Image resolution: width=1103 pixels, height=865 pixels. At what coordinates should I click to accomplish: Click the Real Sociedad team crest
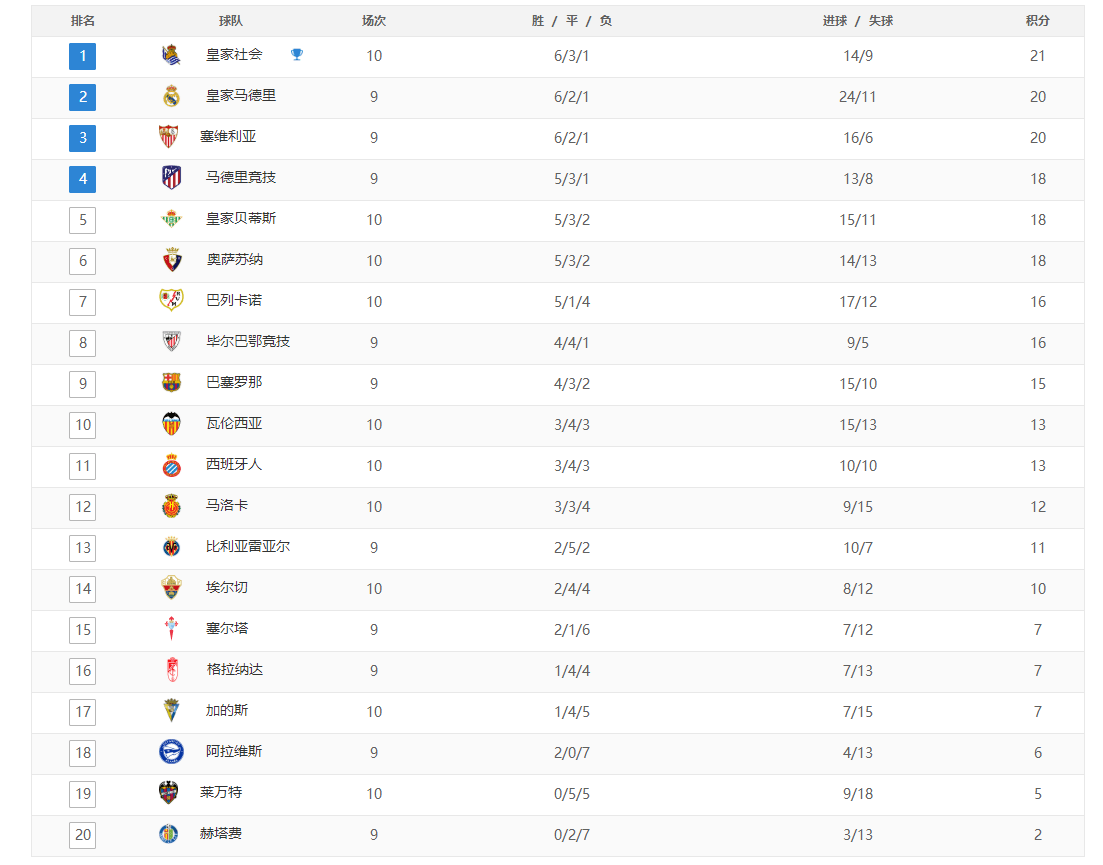pyautogui.click(x=171, y=55)
